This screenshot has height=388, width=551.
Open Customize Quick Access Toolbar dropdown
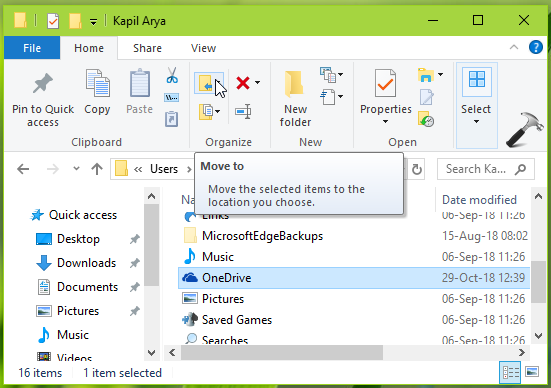pyautogui.click(x=93, y=22)
